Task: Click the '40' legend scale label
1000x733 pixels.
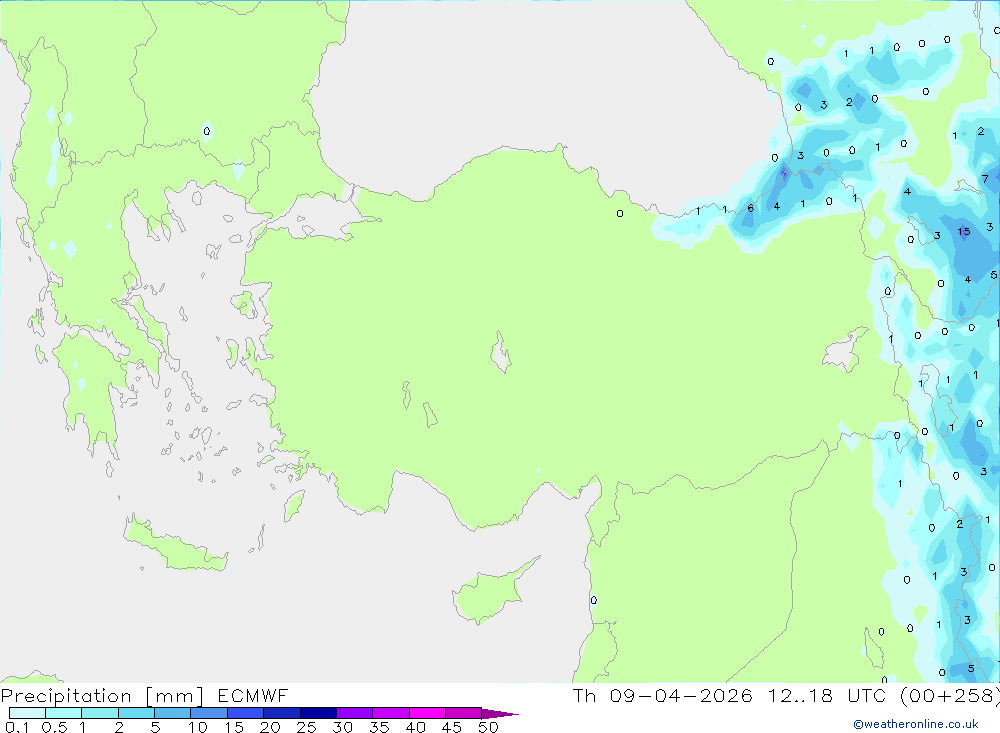Action: tap(415, 727)
